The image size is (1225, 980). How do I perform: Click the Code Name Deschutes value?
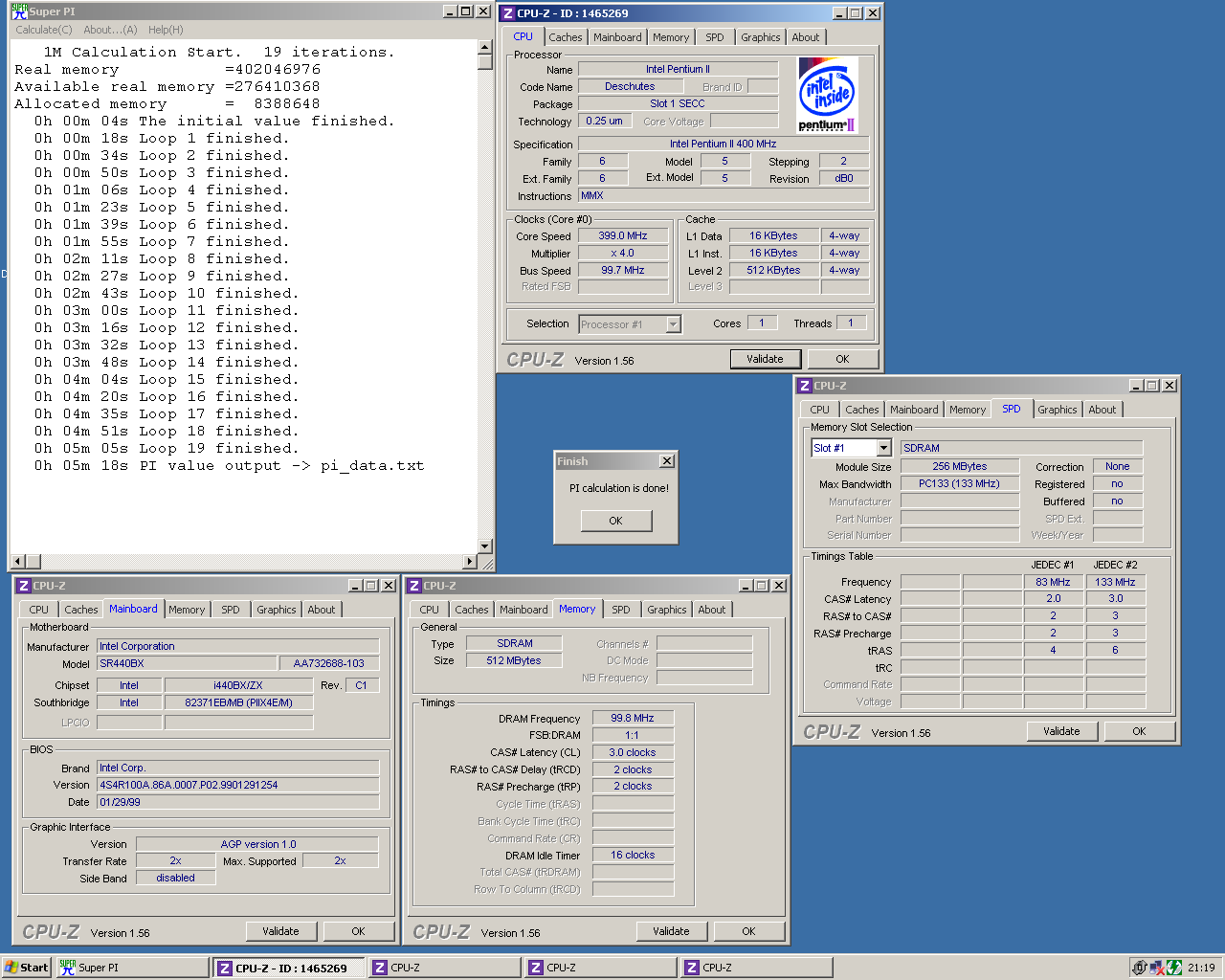[x=630, y=86]
